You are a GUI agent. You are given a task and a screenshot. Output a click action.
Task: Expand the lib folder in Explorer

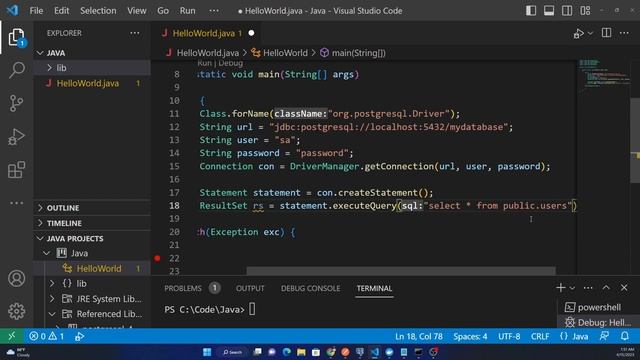tap(92, 68)
